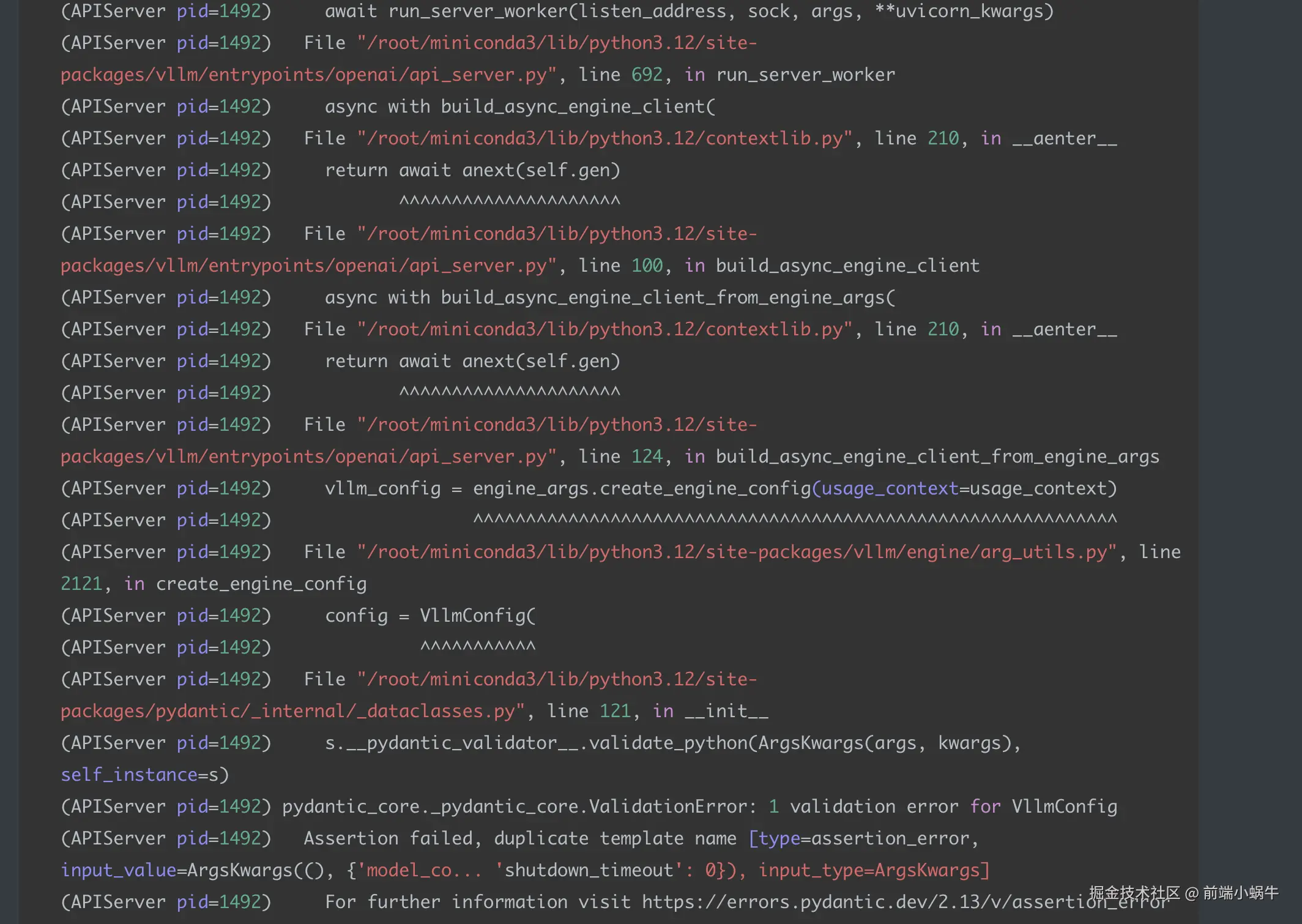Click 'config = VllmConfig(' code line
This screenshot has width=1302, height=924.
pyautogui.click(x=430, y=616)
